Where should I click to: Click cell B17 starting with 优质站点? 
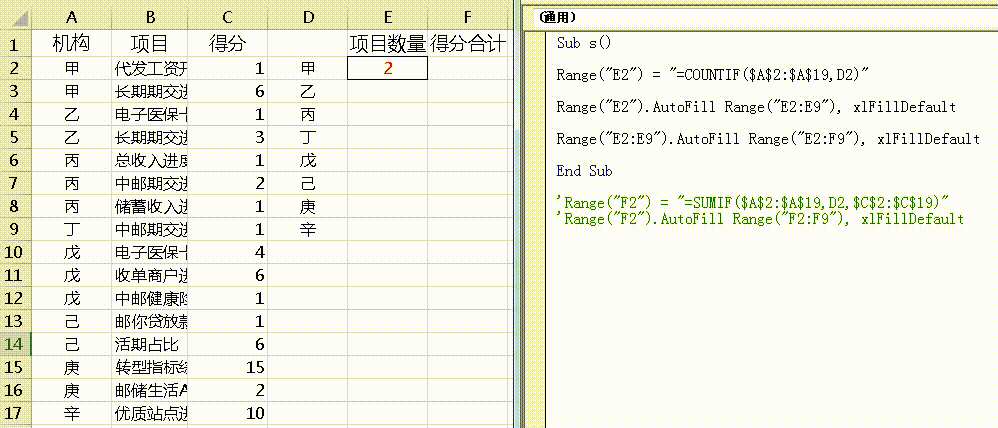coord(150,413)
